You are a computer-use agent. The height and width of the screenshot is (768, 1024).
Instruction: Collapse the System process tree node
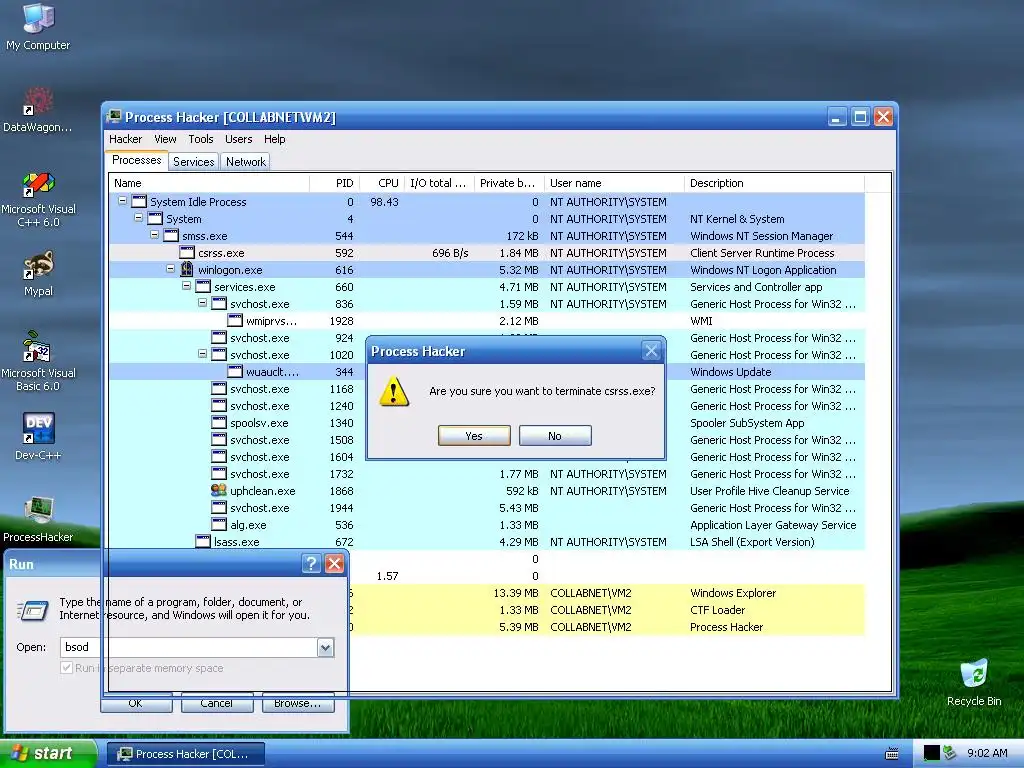coord(138,218)
